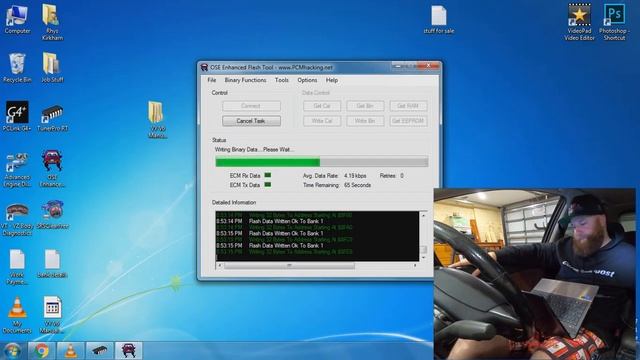Click the webcam video overlay thumbnail
The width and height of the screenshot is (640, 360).
coord(535,274)
